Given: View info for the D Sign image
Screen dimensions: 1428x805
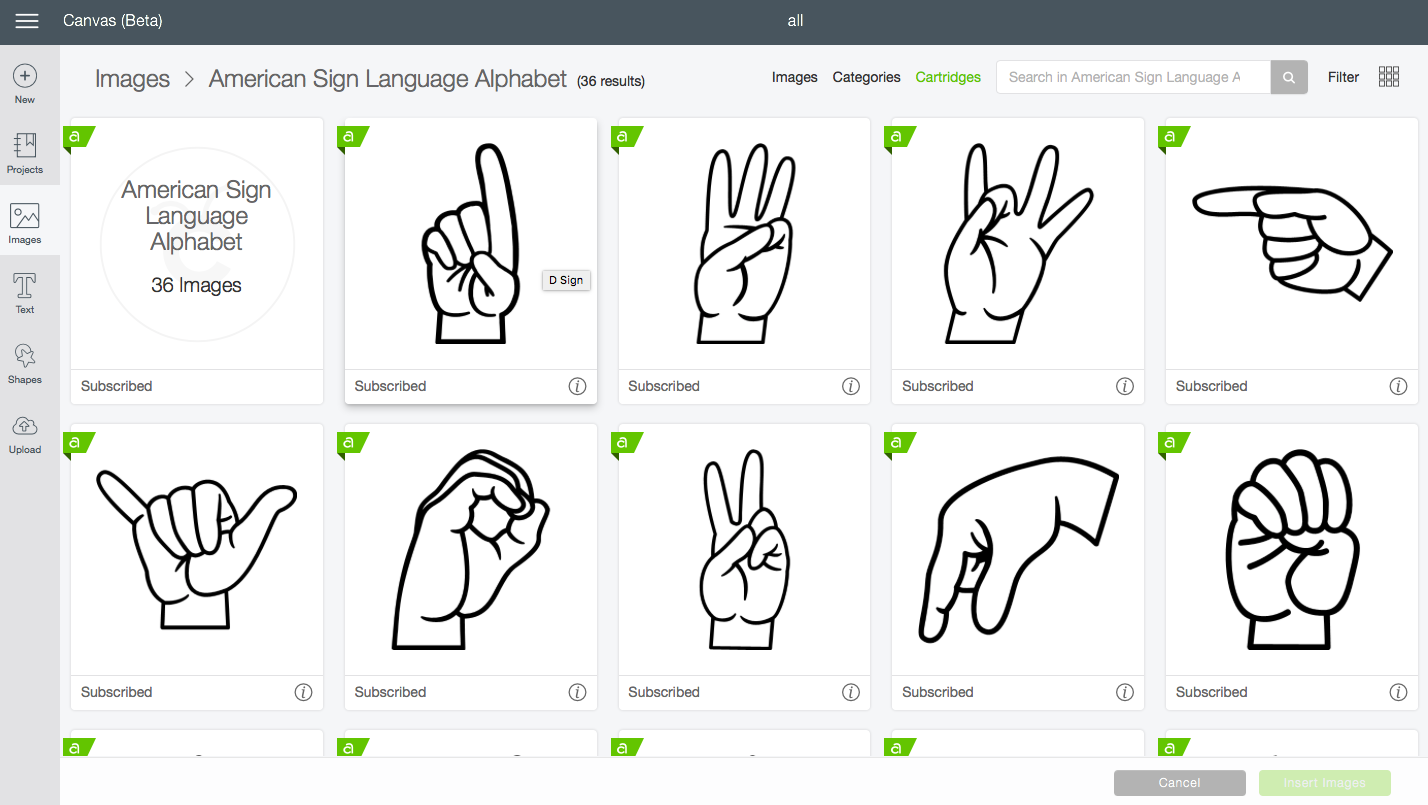Looking at the screenshot, I should (x=577, y=385).
